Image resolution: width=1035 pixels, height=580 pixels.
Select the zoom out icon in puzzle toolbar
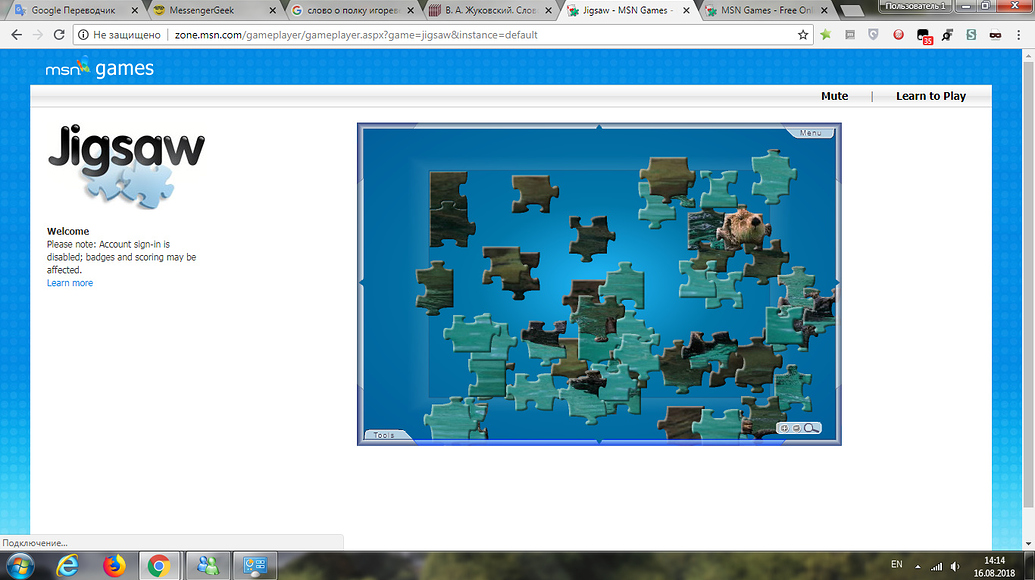(x=796, y=428)
